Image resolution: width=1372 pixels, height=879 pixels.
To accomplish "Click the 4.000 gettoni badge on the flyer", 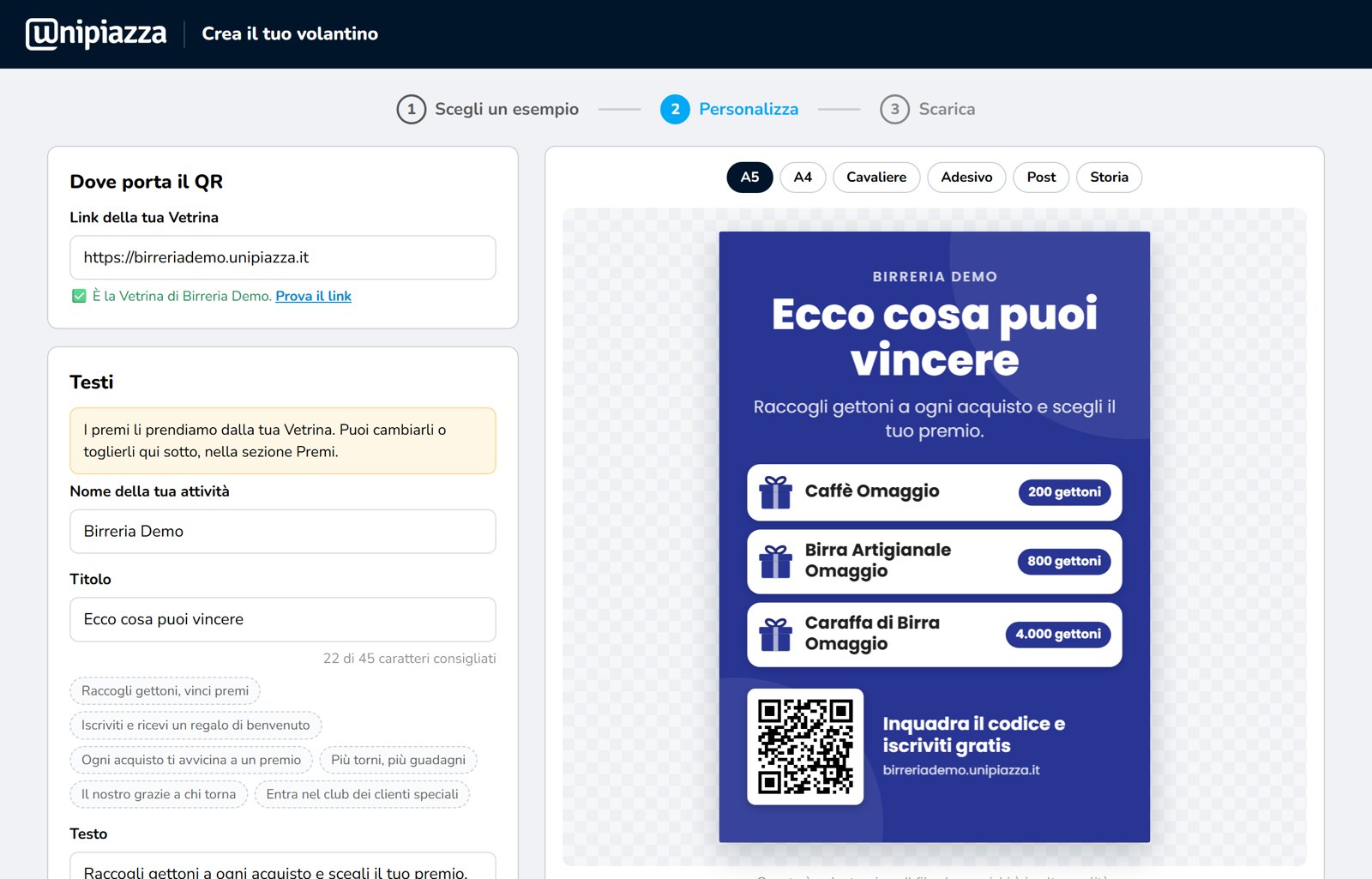I will point(1058,635).
